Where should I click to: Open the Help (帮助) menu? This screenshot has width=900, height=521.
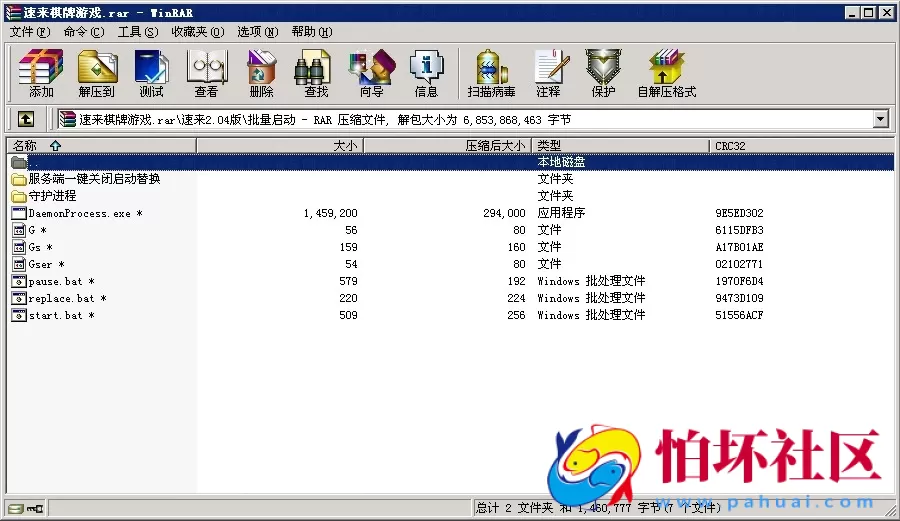click(312, 32)
